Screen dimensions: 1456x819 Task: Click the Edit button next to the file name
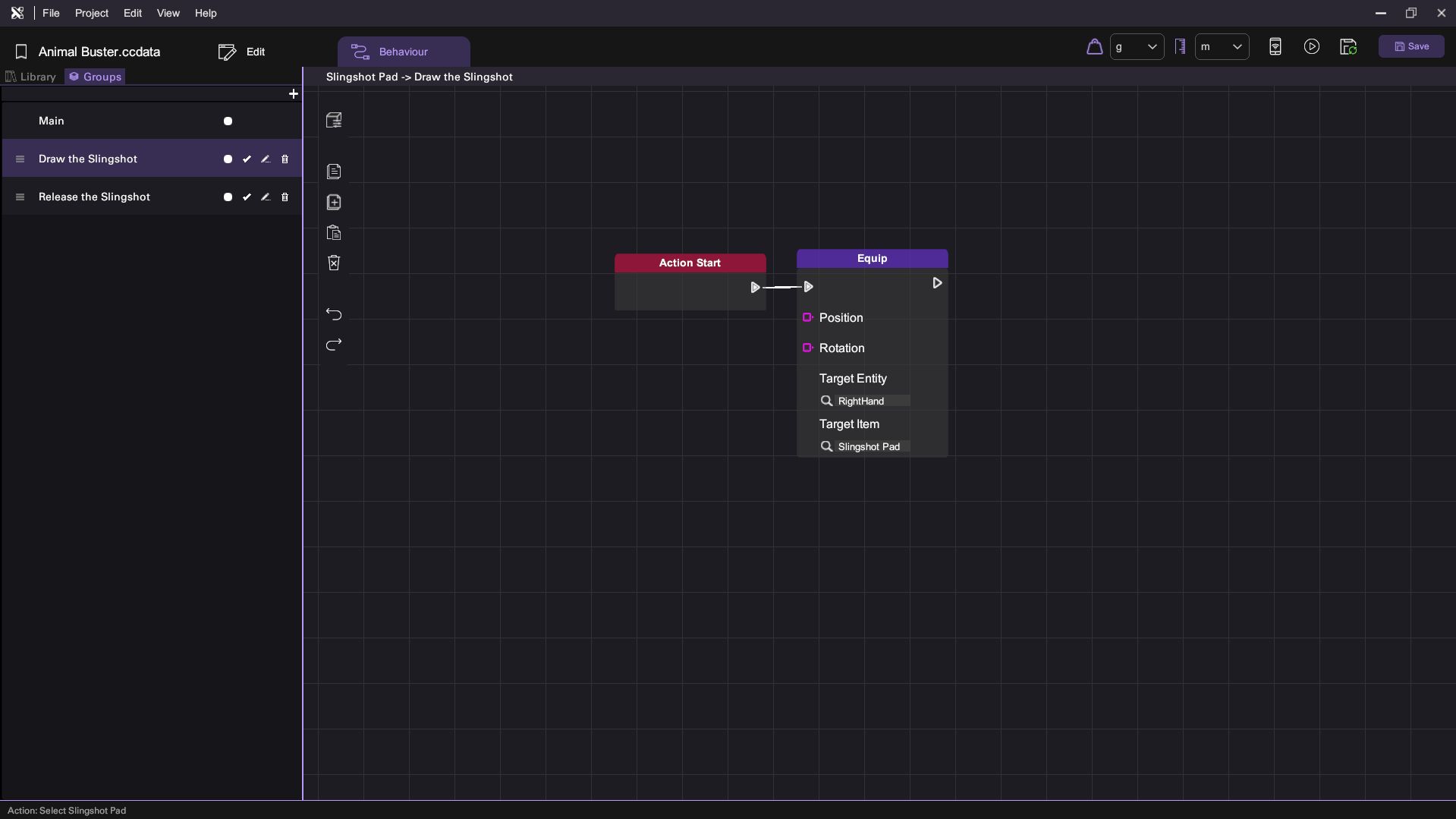point(242,52)
